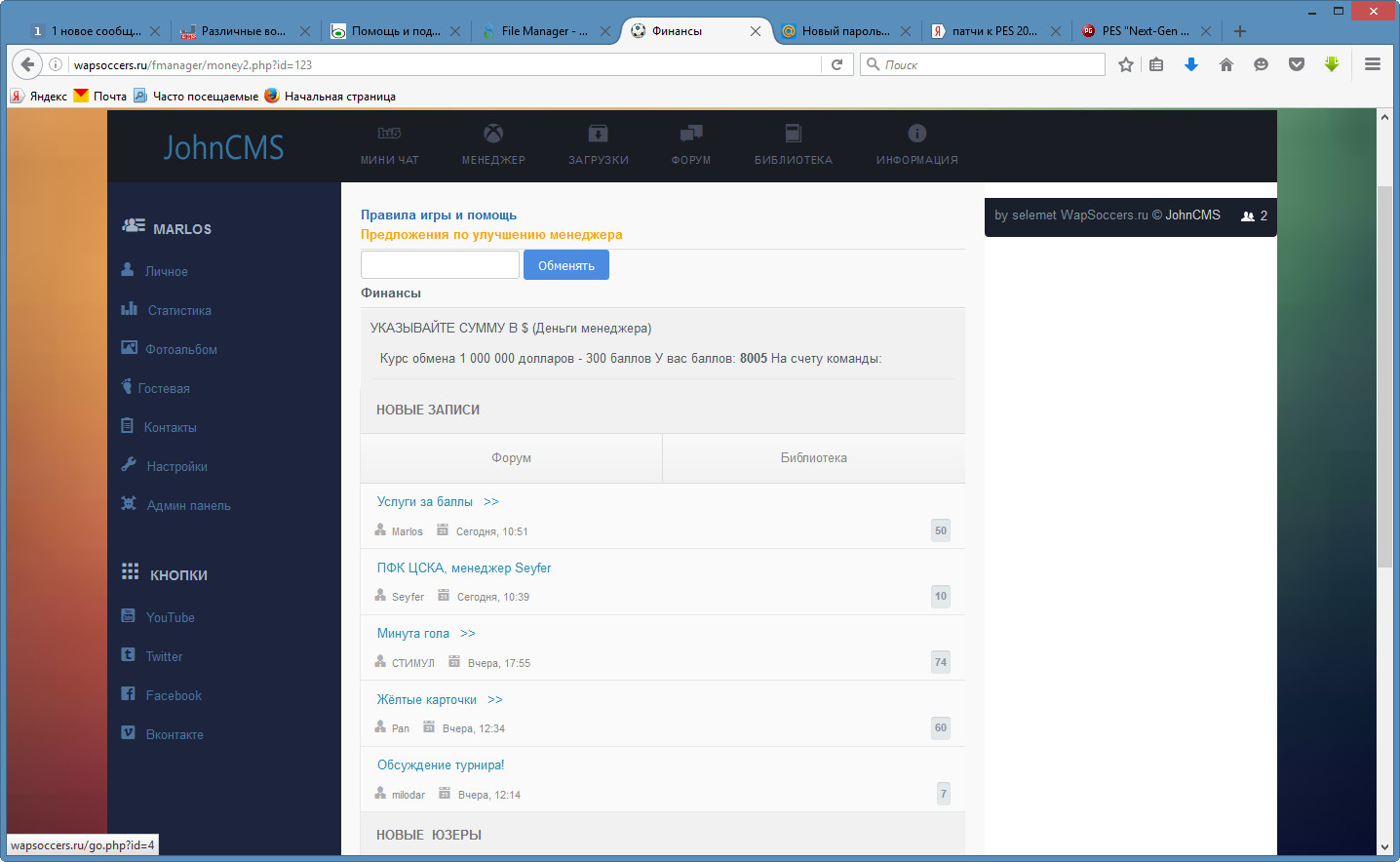Click the Обменять button

(566, 265)
